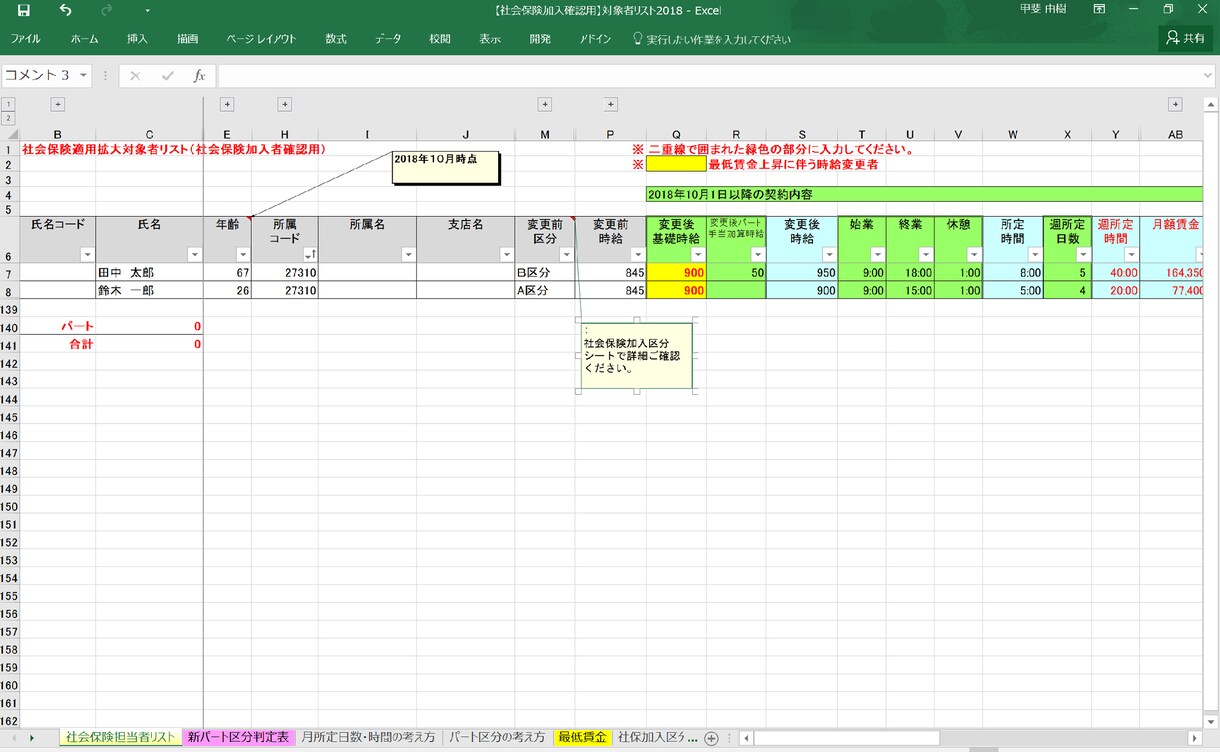Click the Save icon in quick access toolbar

pos(23,10)
